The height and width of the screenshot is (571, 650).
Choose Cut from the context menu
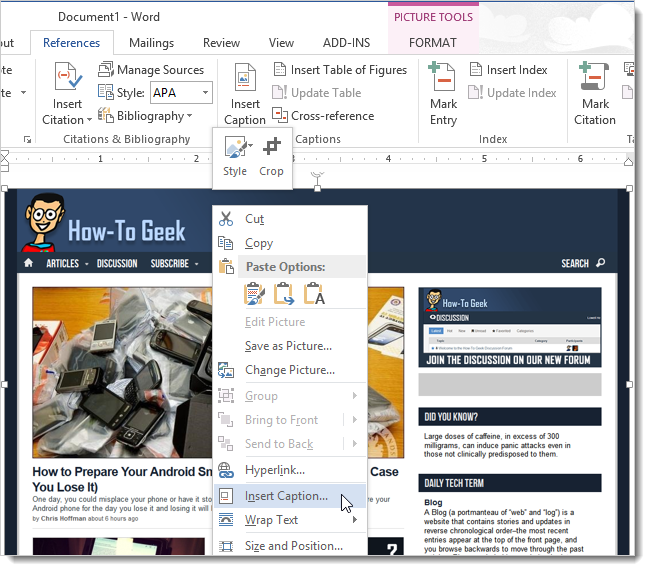coord(290,219)
